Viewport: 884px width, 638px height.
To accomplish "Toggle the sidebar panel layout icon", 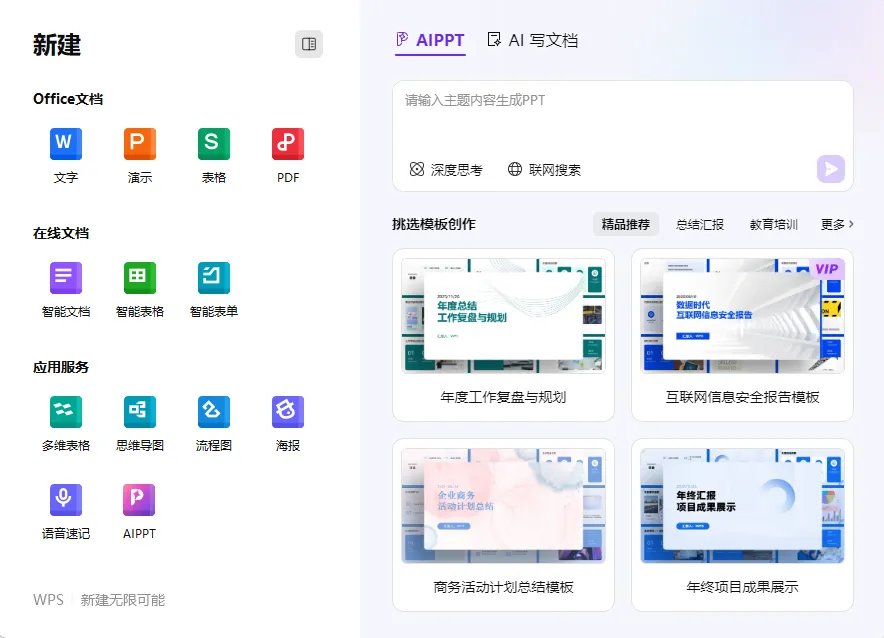I will pyautogui.click(x=309, y=44).
